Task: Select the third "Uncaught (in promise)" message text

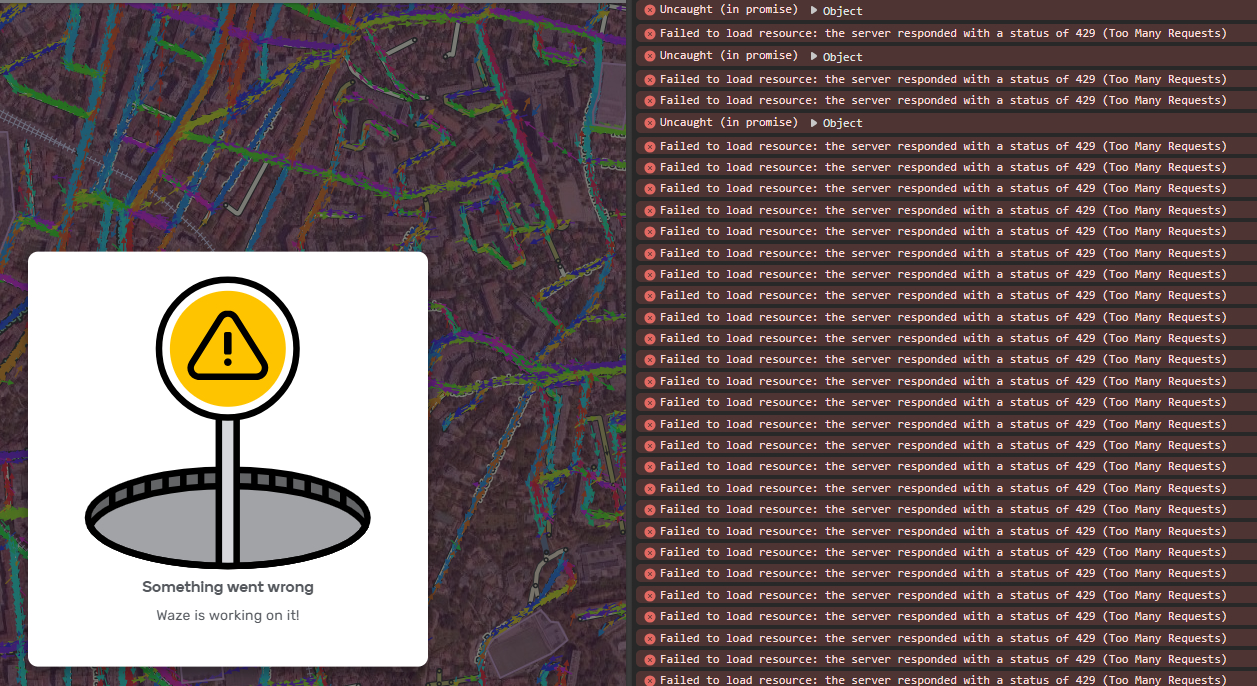Action: tap(728, 123)
